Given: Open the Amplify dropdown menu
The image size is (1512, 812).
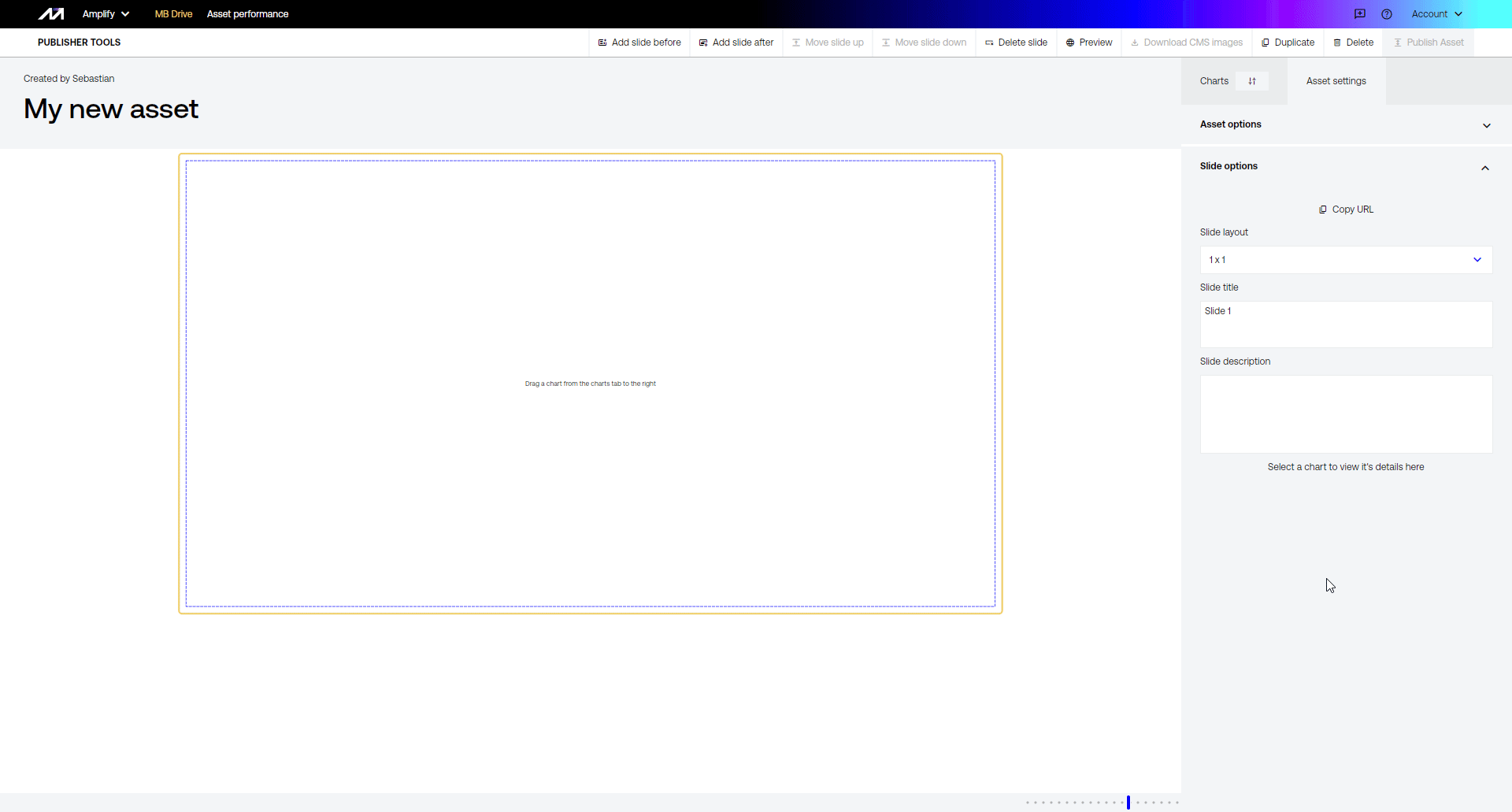Looking at the screenshot, I should 106,14.
